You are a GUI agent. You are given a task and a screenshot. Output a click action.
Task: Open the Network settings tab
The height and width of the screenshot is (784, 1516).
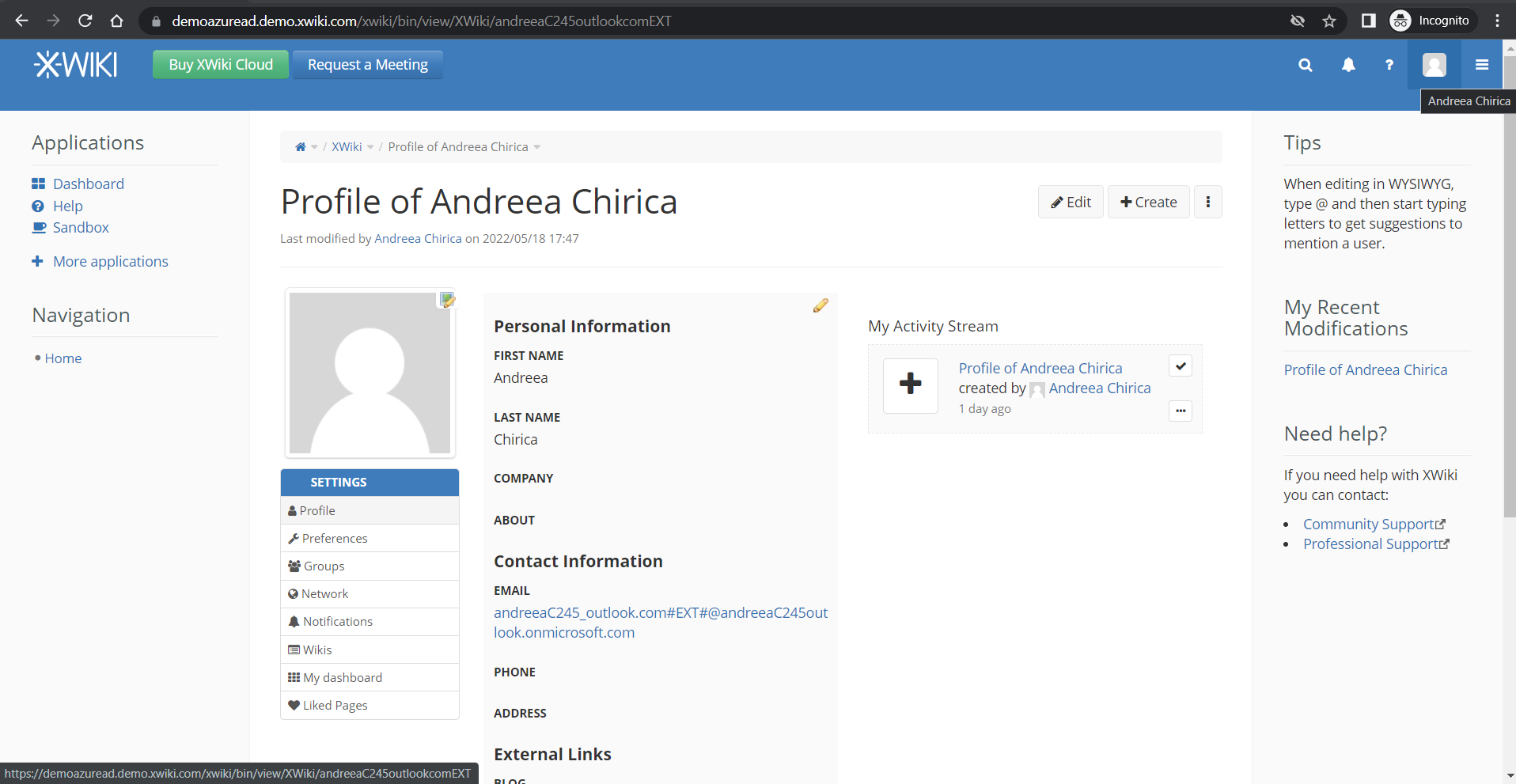click(370, 594)
